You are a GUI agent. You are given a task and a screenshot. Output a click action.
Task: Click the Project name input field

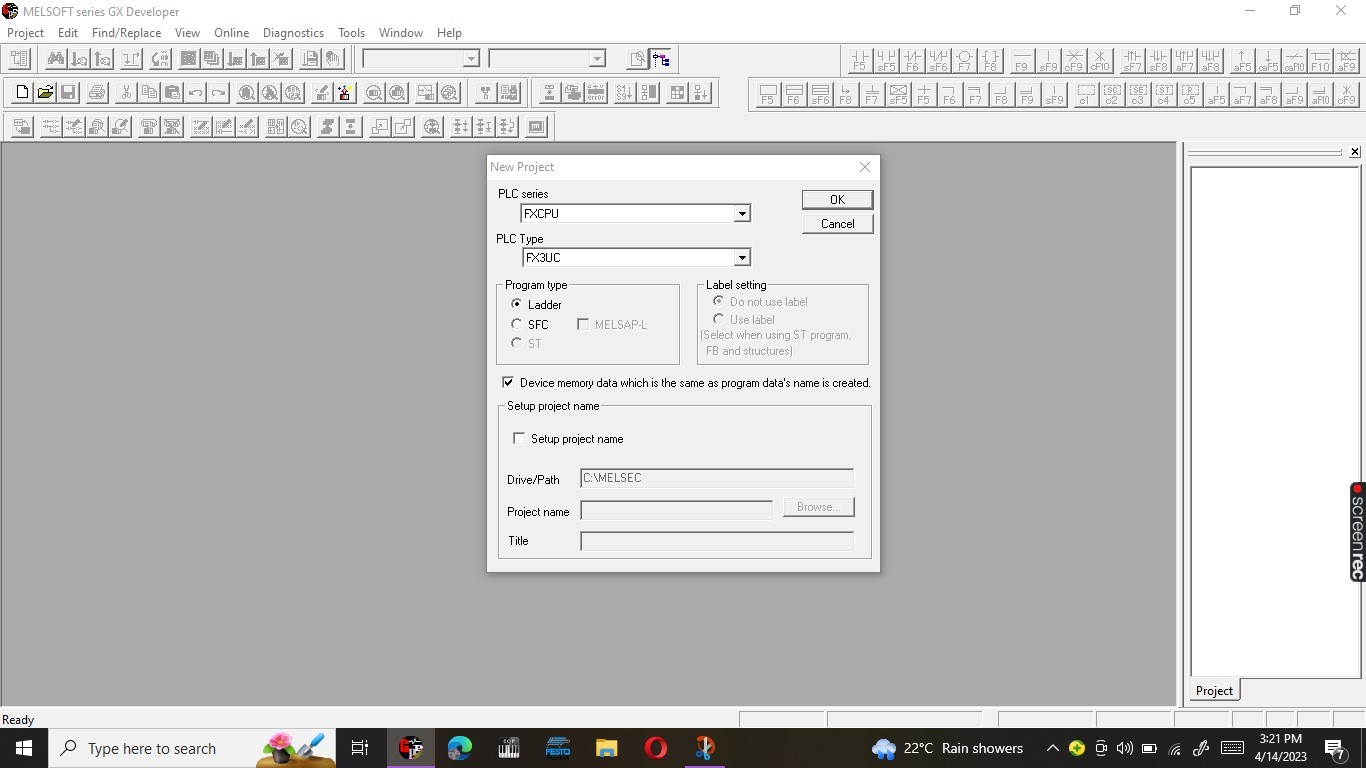(676, 511)
